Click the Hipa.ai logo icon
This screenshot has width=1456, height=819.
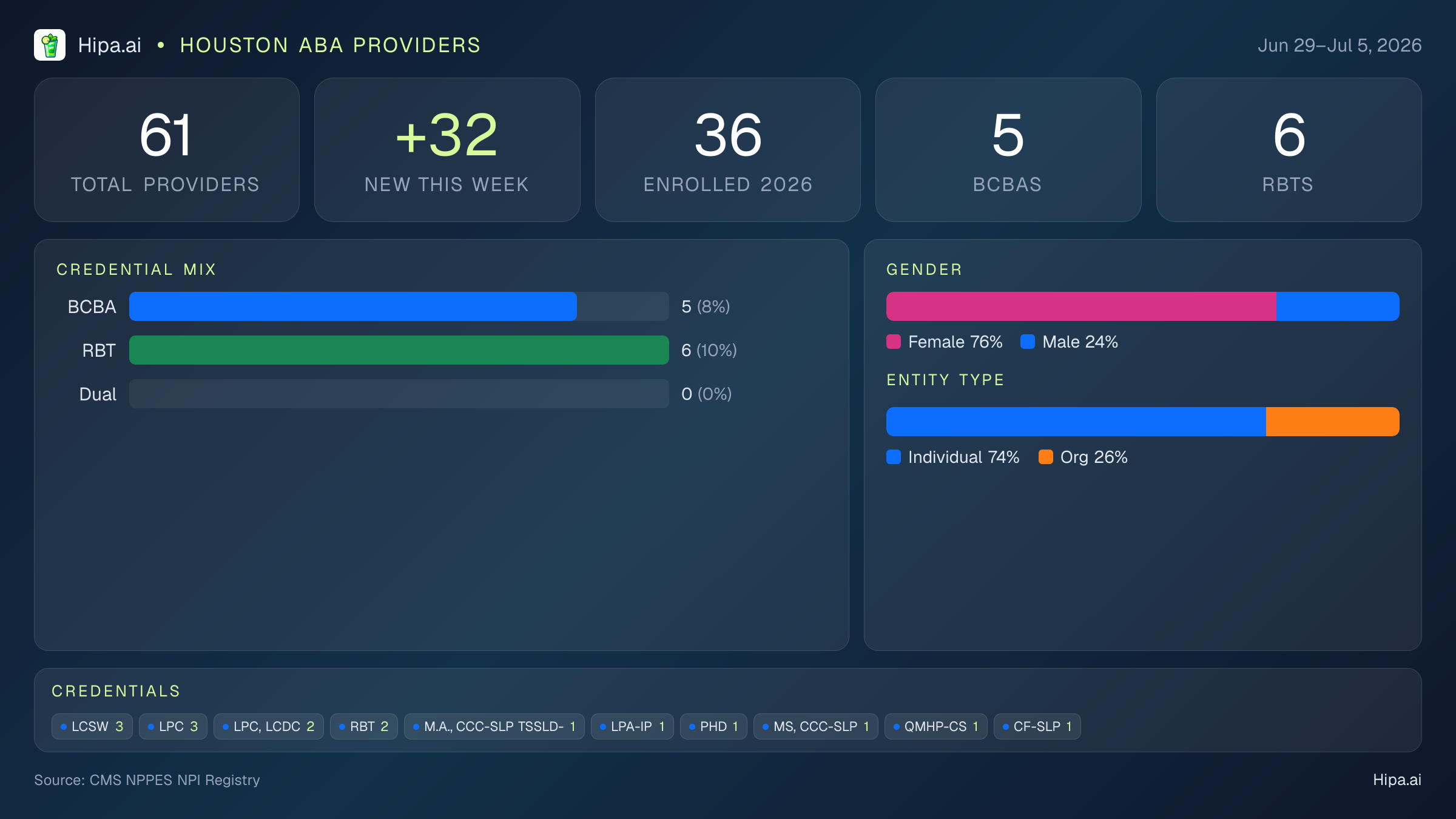pyautogui.click(x=50, y=45)
